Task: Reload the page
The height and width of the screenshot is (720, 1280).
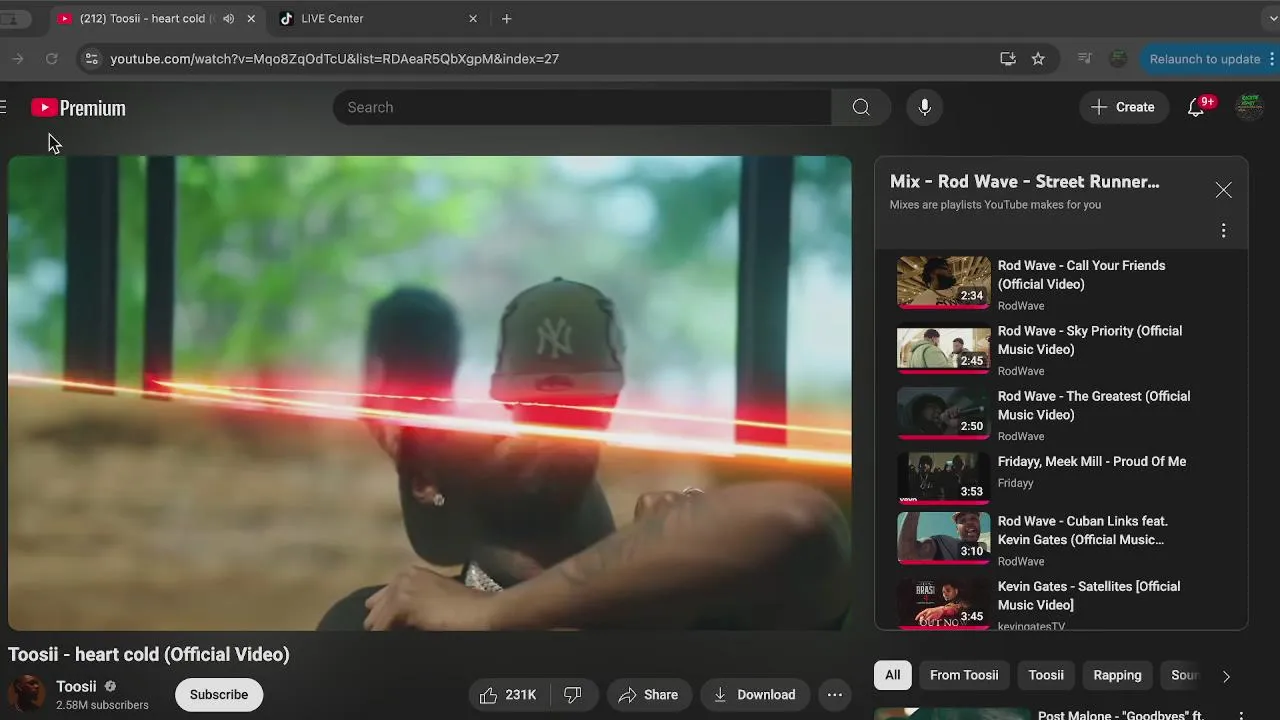Action: (x=52, y=59)
